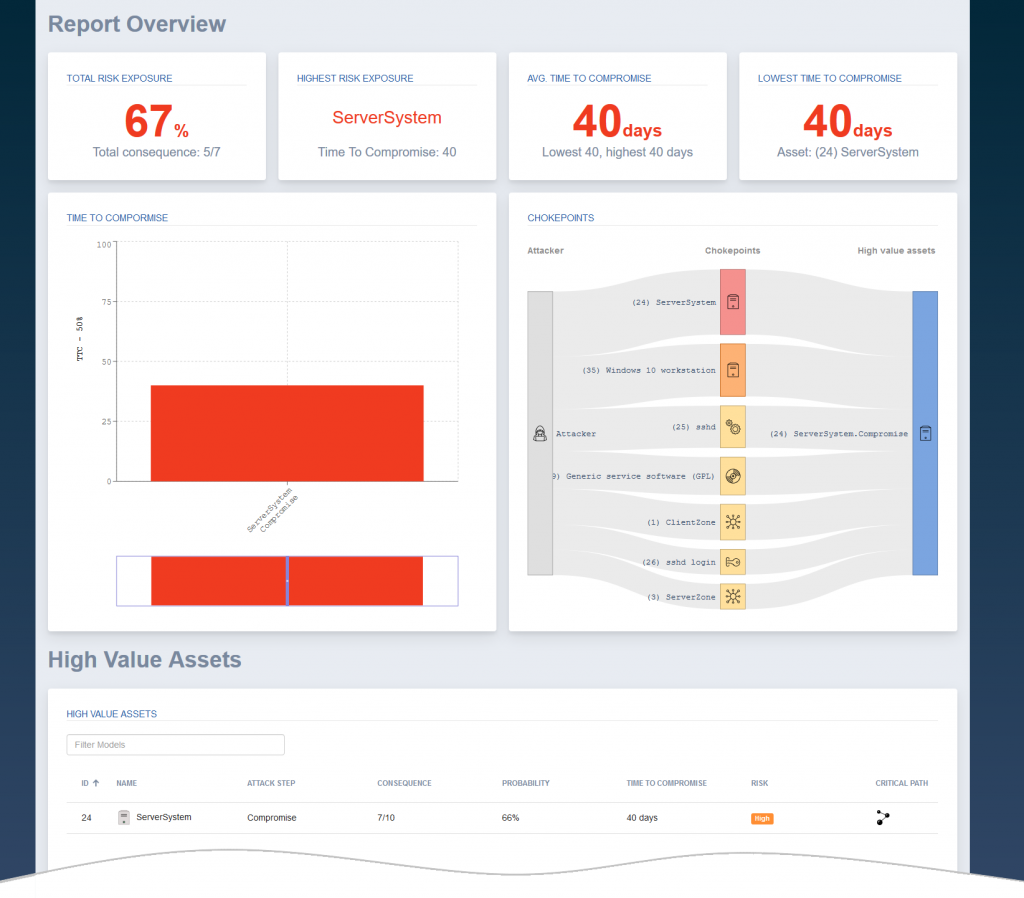Click the High risk badge

(762, 818)
